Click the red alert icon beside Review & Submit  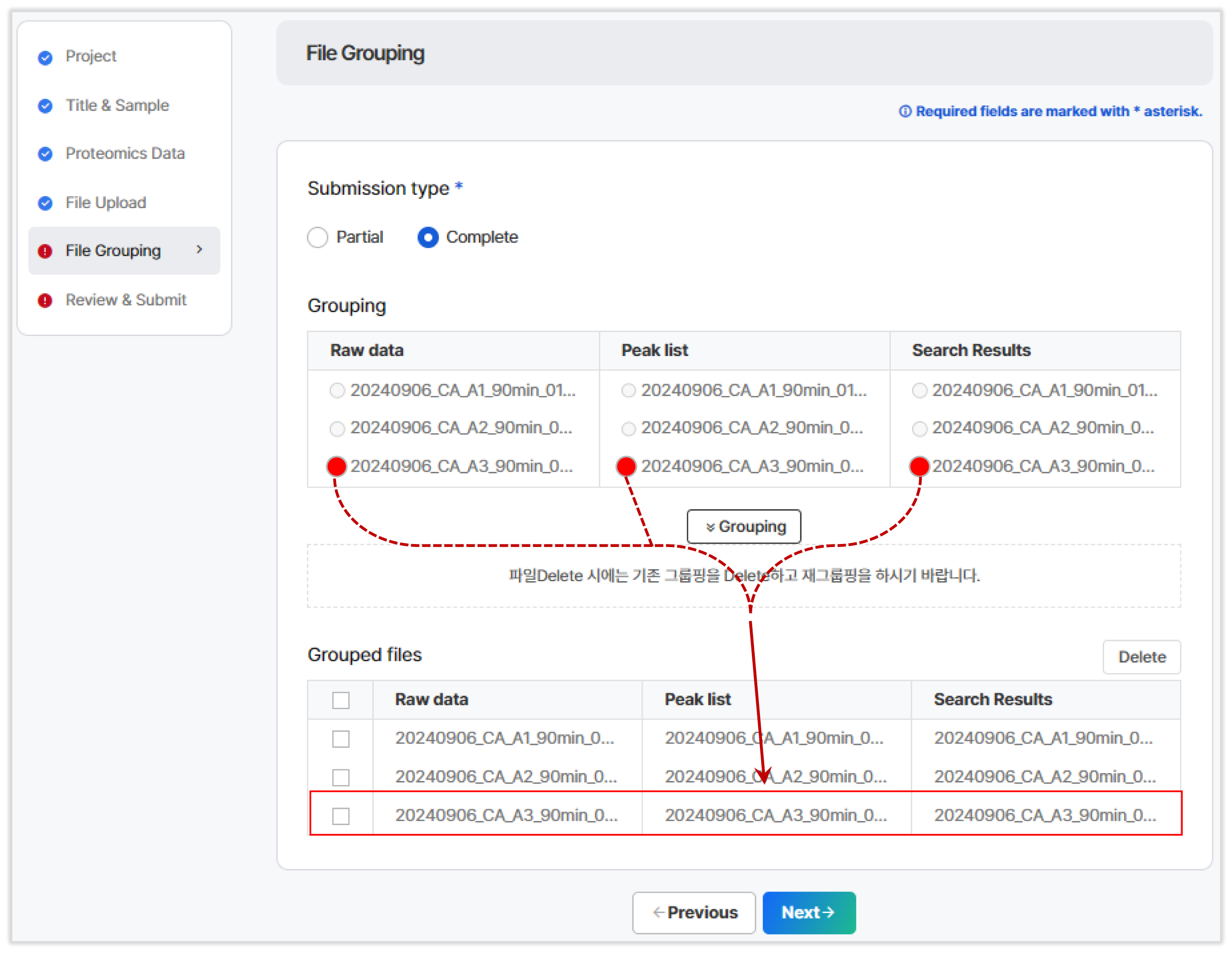click(45, 301)
